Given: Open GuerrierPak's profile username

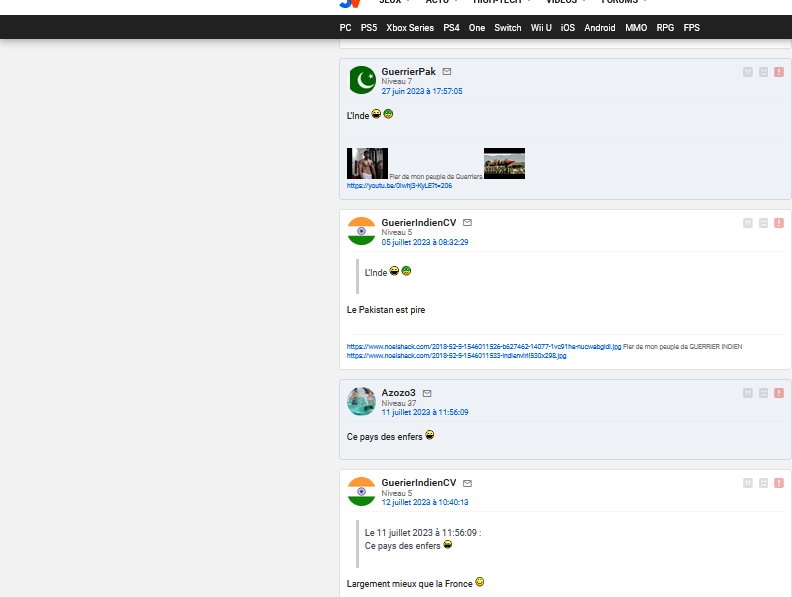Looking at the screenshot, I should [x=408, y=72].
